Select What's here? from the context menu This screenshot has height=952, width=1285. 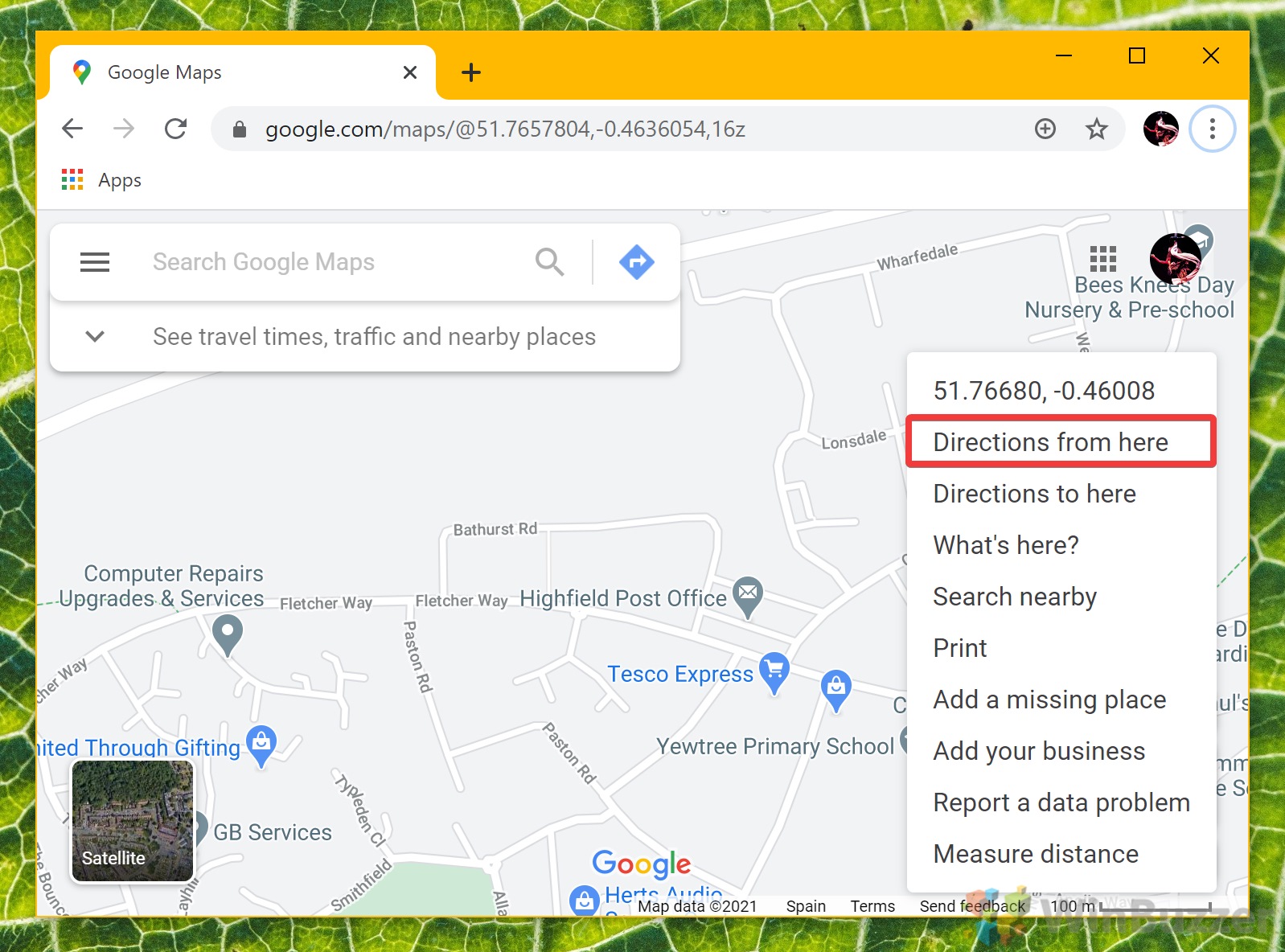pos(1061,544)
